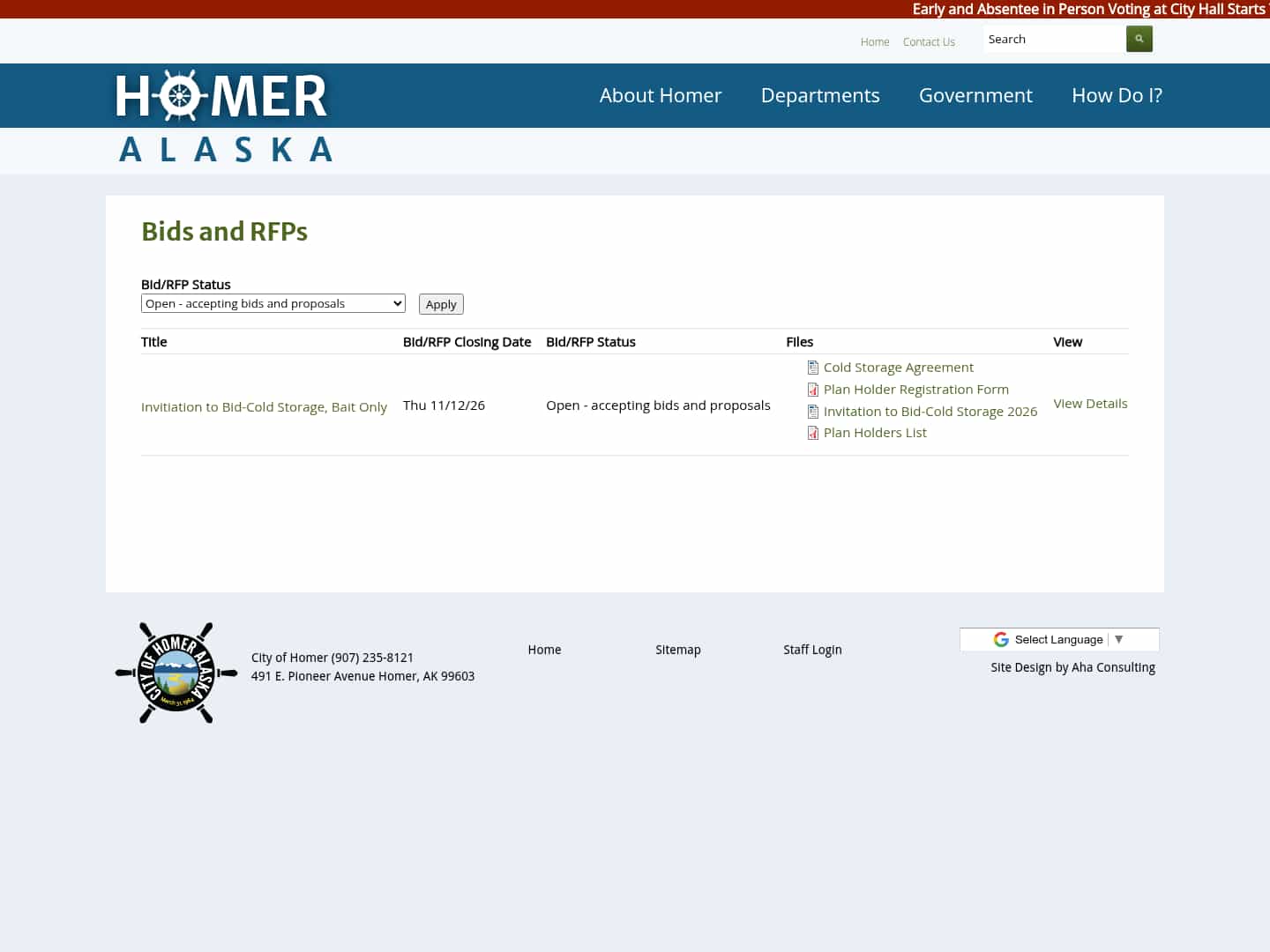This screenshot has width=1270, height=952.
Task: Open the Bid/RFP Status dropdown
Action: coord(273,303)
